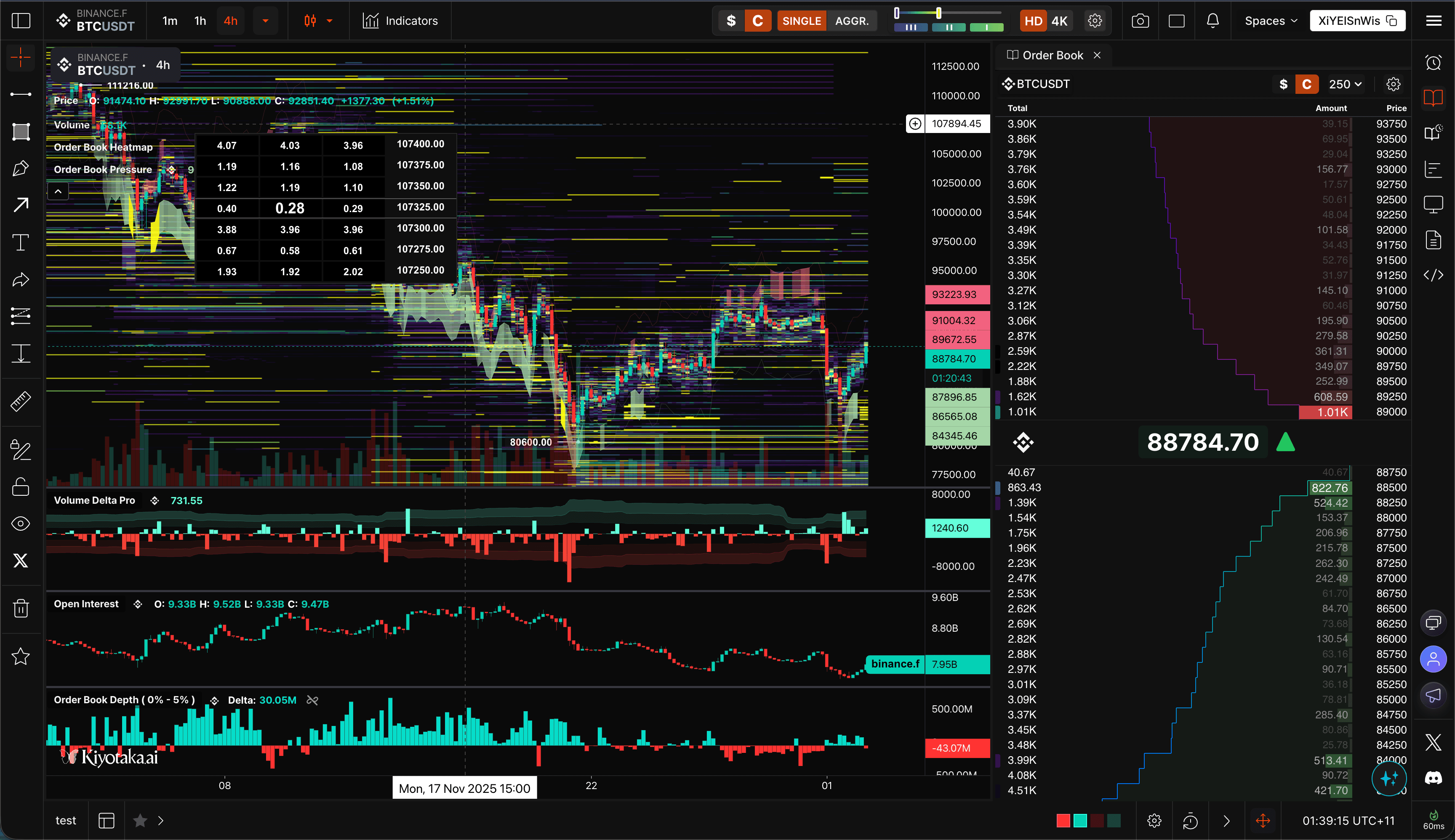Select the 1h timeframe
The height and width of the screenshot is (840, 1455).
[200, 21]
